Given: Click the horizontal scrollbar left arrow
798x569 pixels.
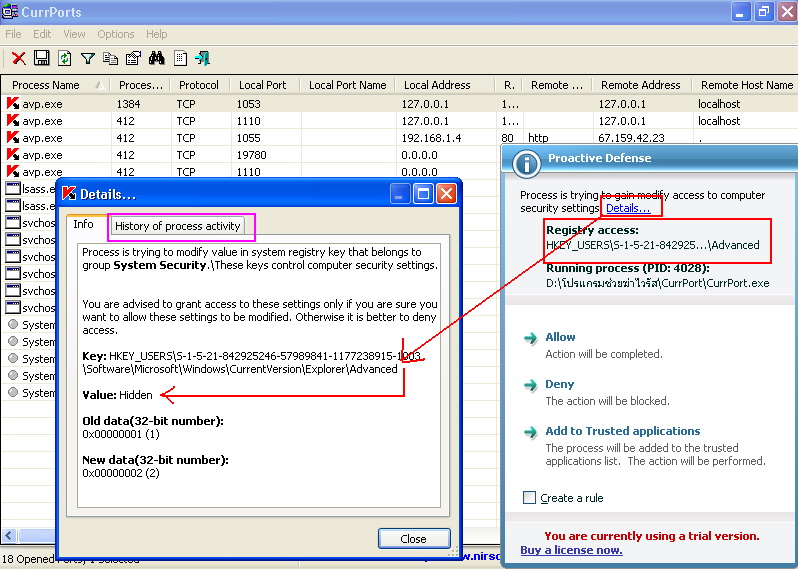Looking at the screenshot, I should tap(9, 535).
